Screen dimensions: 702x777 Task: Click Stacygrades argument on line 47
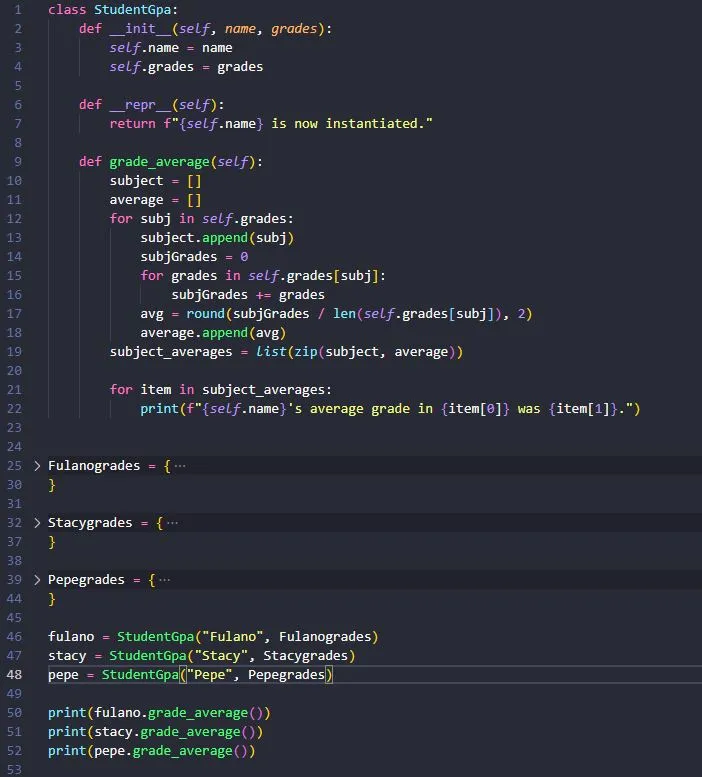click(x=306, y=656)
